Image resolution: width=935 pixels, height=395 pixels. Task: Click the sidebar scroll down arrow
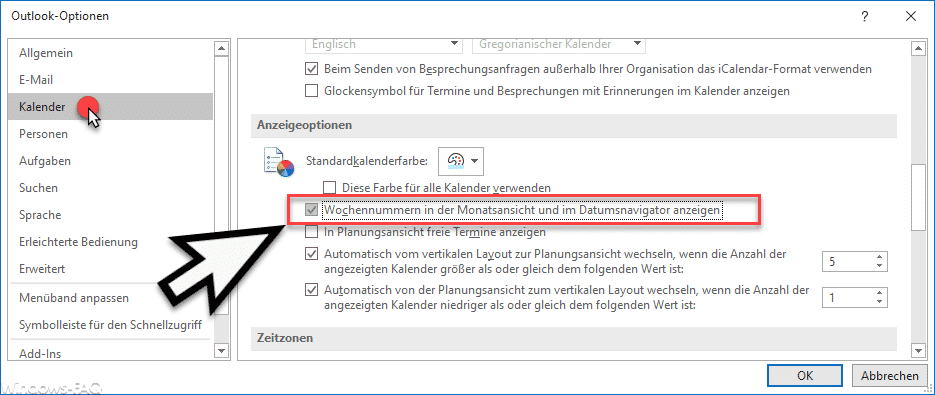(x=221, y=351)
